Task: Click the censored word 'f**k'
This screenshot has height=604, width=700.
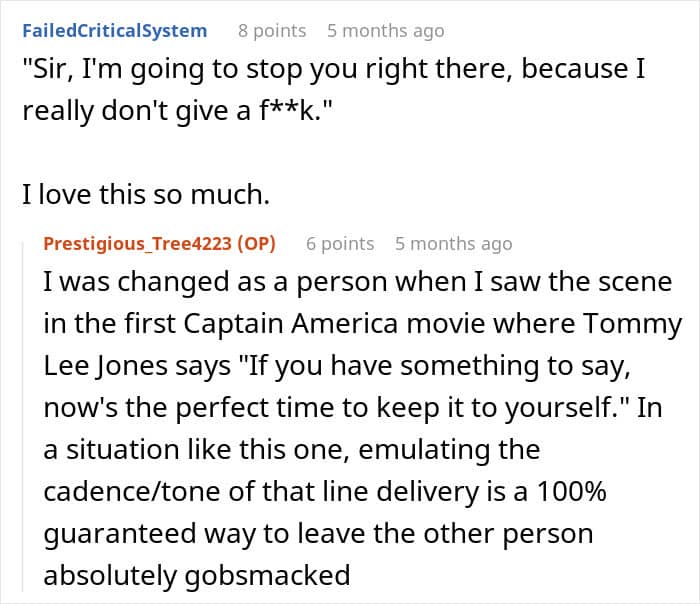Action: (287, 110)
